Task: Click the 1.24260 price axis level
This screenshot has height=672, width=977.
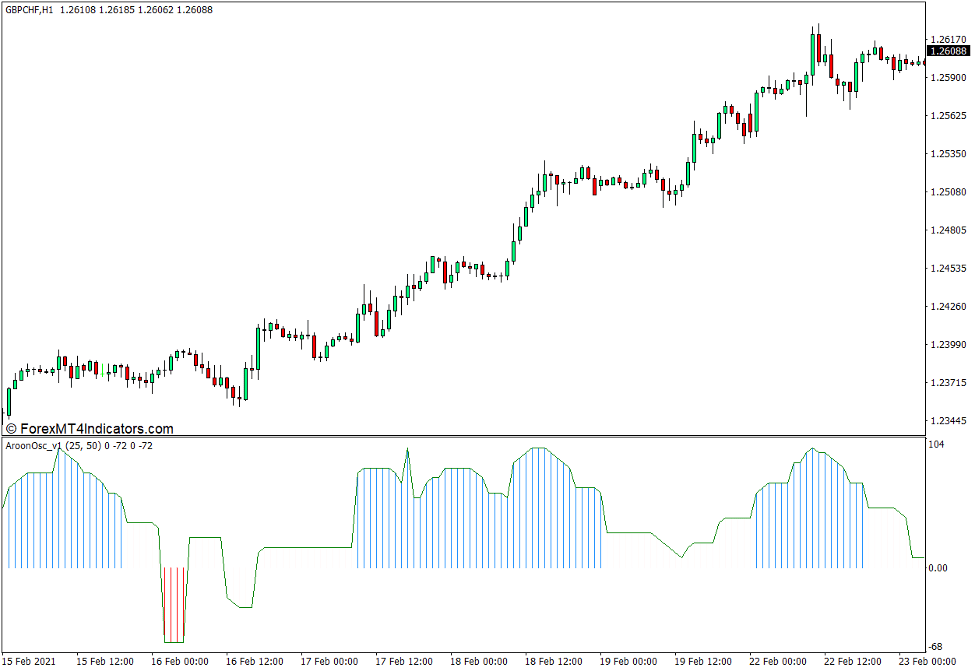Action: tap(948, 307)
